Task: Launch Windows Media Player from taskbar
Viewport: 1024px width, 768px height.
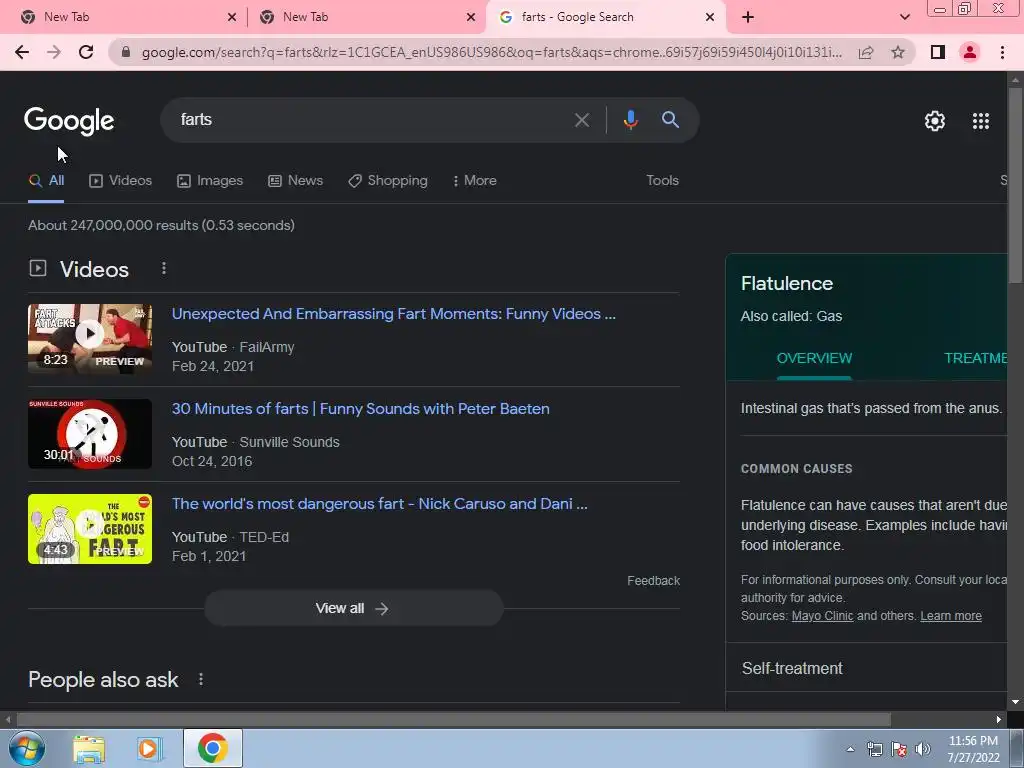Action: coord(149,749)
